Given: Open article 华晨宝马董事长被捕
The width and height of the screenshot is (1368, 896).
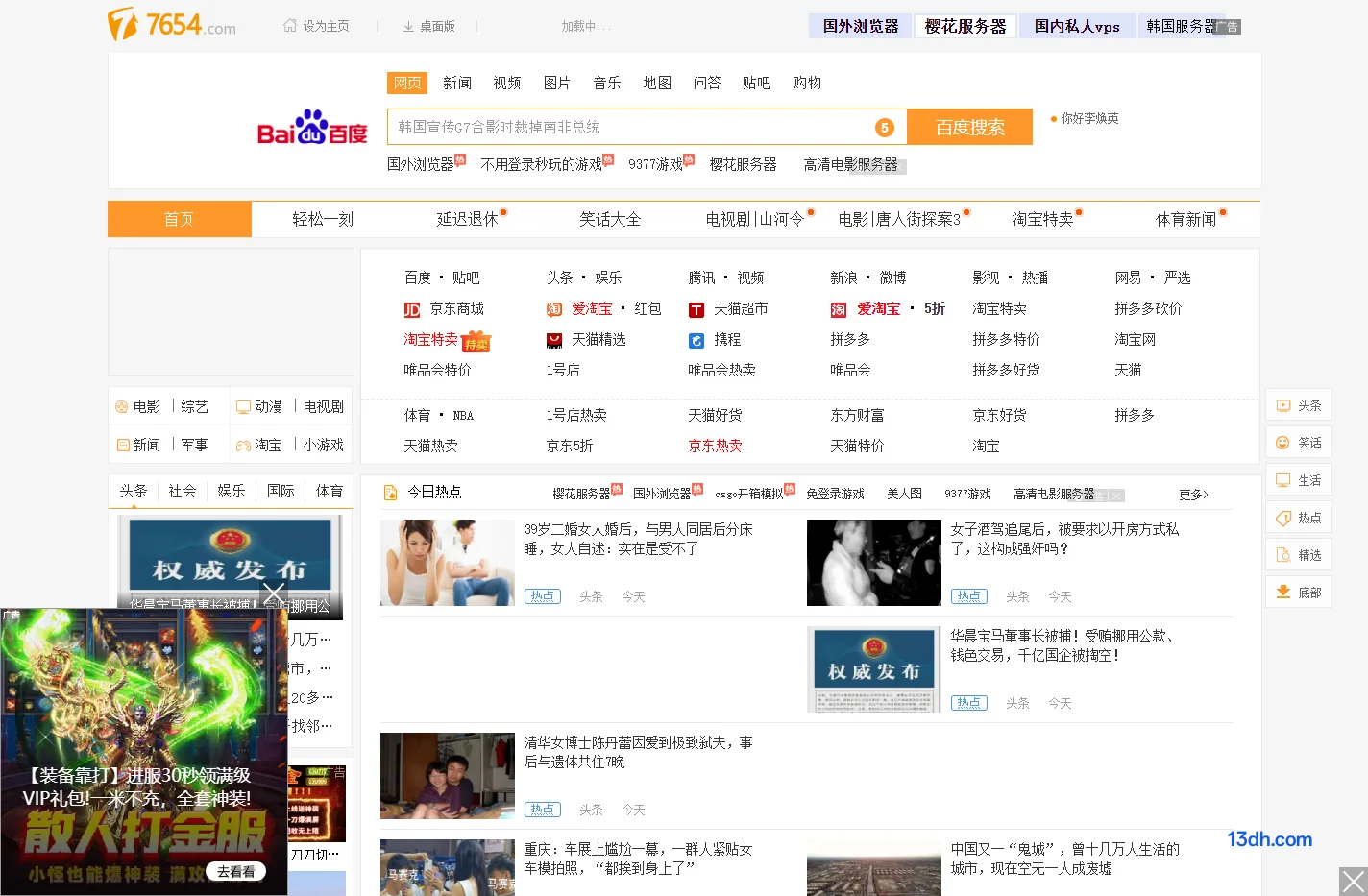Looking at the screenshot, I should (1063, 645).
